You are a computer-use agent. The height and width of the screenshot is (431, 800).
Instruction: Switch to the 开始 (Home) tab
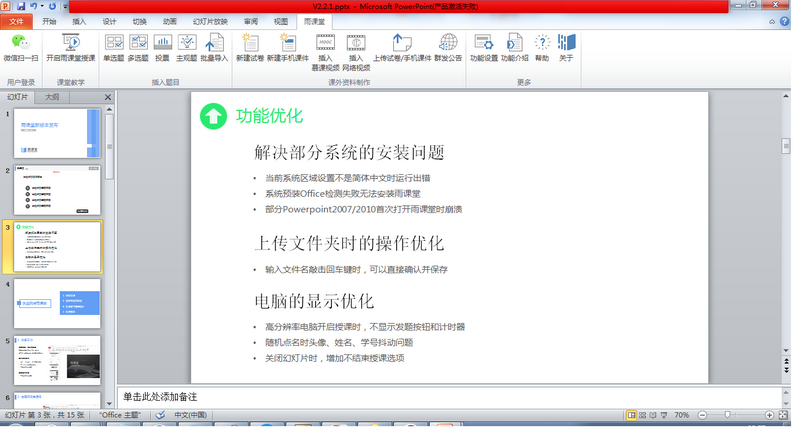point(49,21)
